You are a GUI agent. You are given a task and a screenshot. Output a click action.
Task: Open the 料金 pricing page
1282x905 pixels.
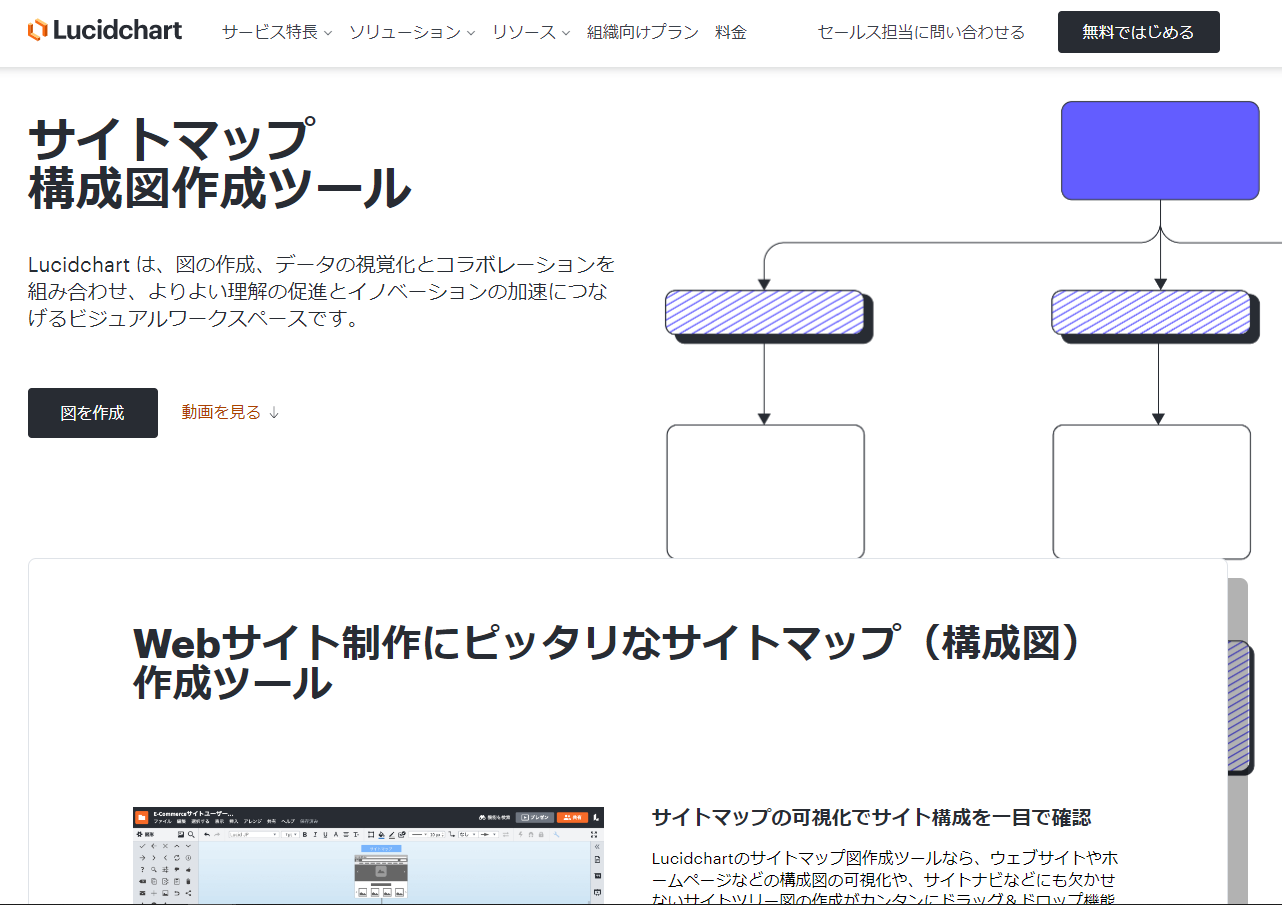731,32
